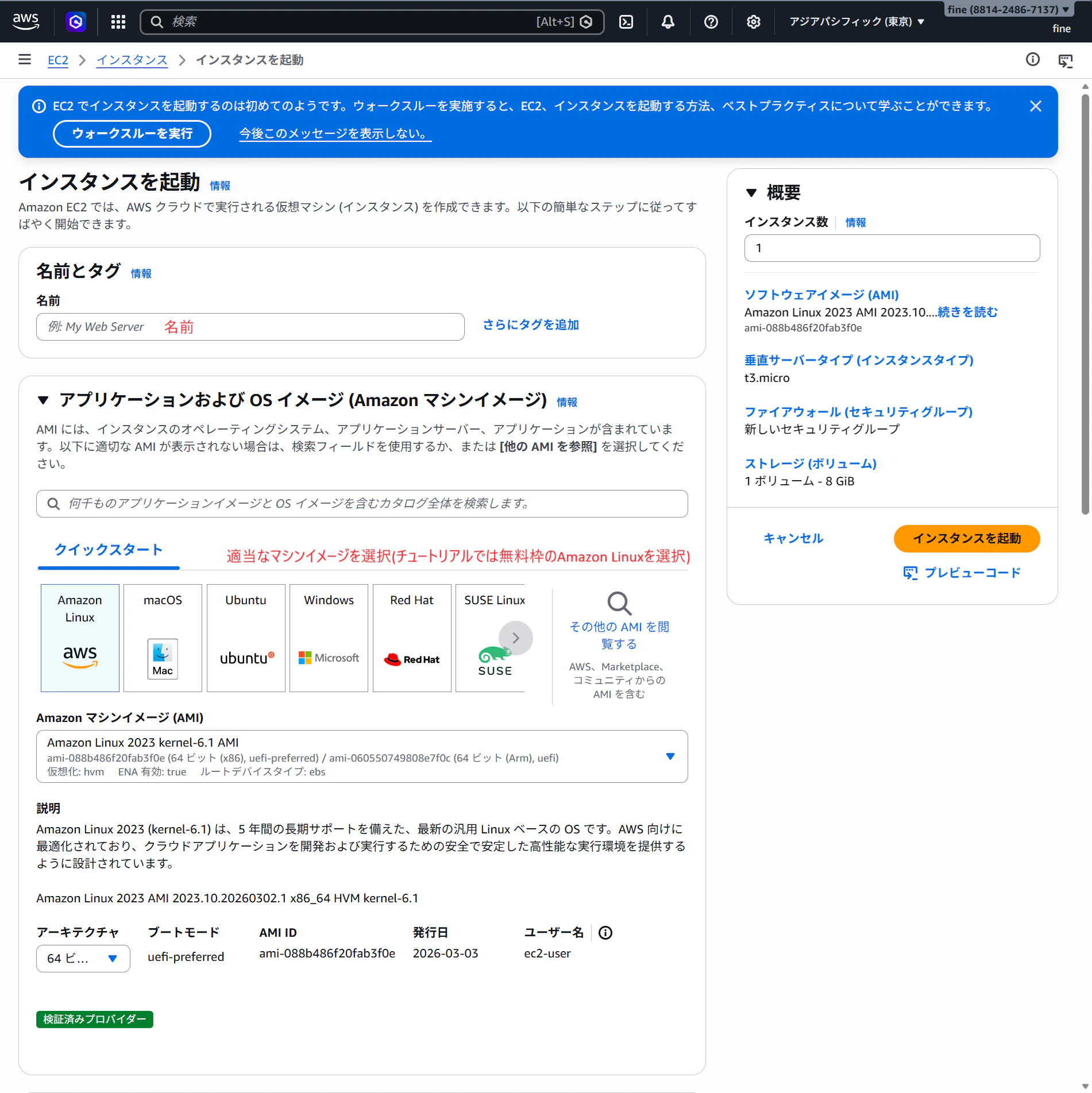This screenshot has width=1092, height=1093.
Task: Click 情報 link next to インスタンスを起動 heading
Action: tap(220, 186)
